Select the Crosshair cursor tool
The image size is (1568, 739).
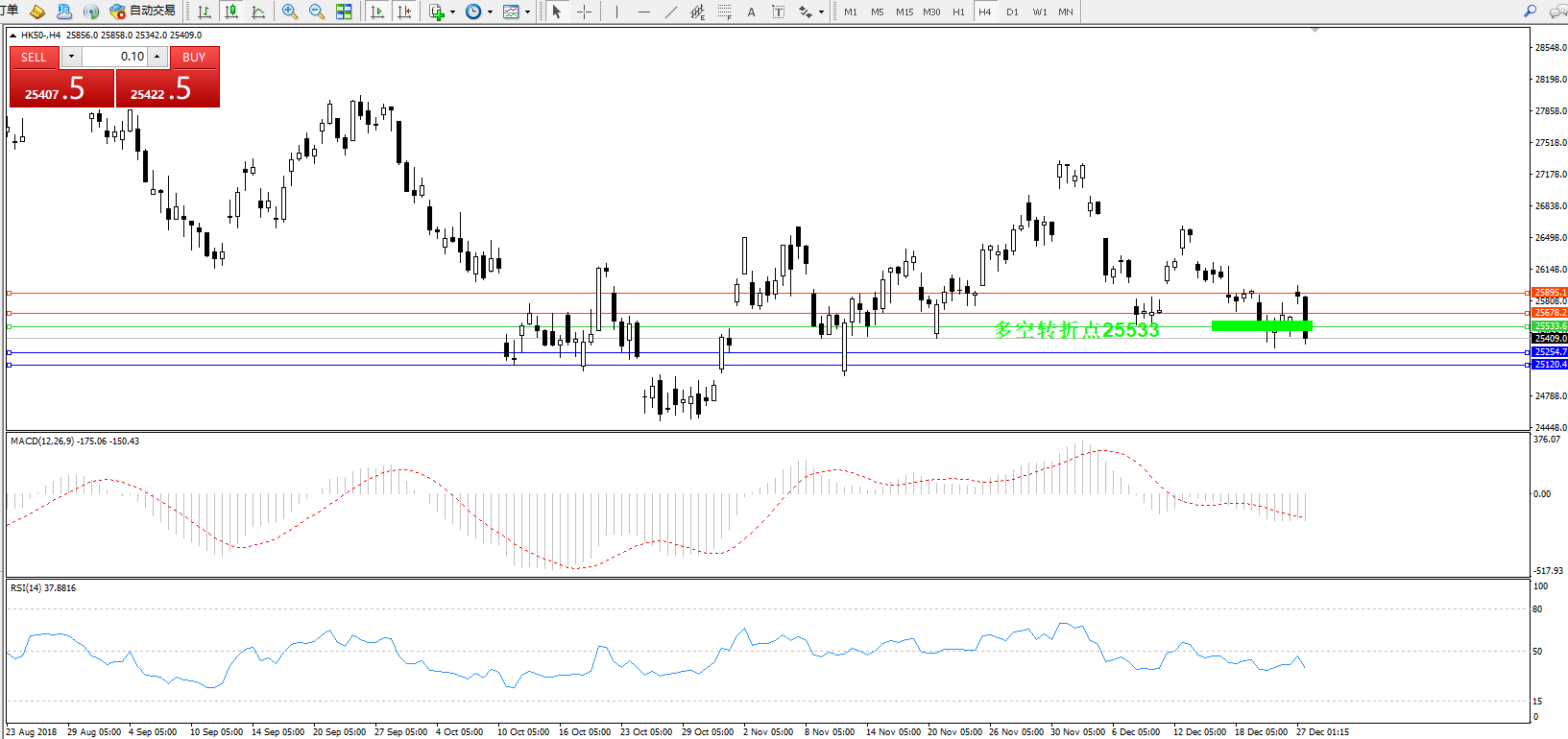(584, 12)
